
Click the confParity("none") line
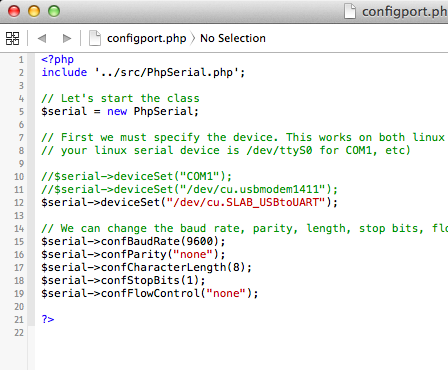(x=133, y=254)
